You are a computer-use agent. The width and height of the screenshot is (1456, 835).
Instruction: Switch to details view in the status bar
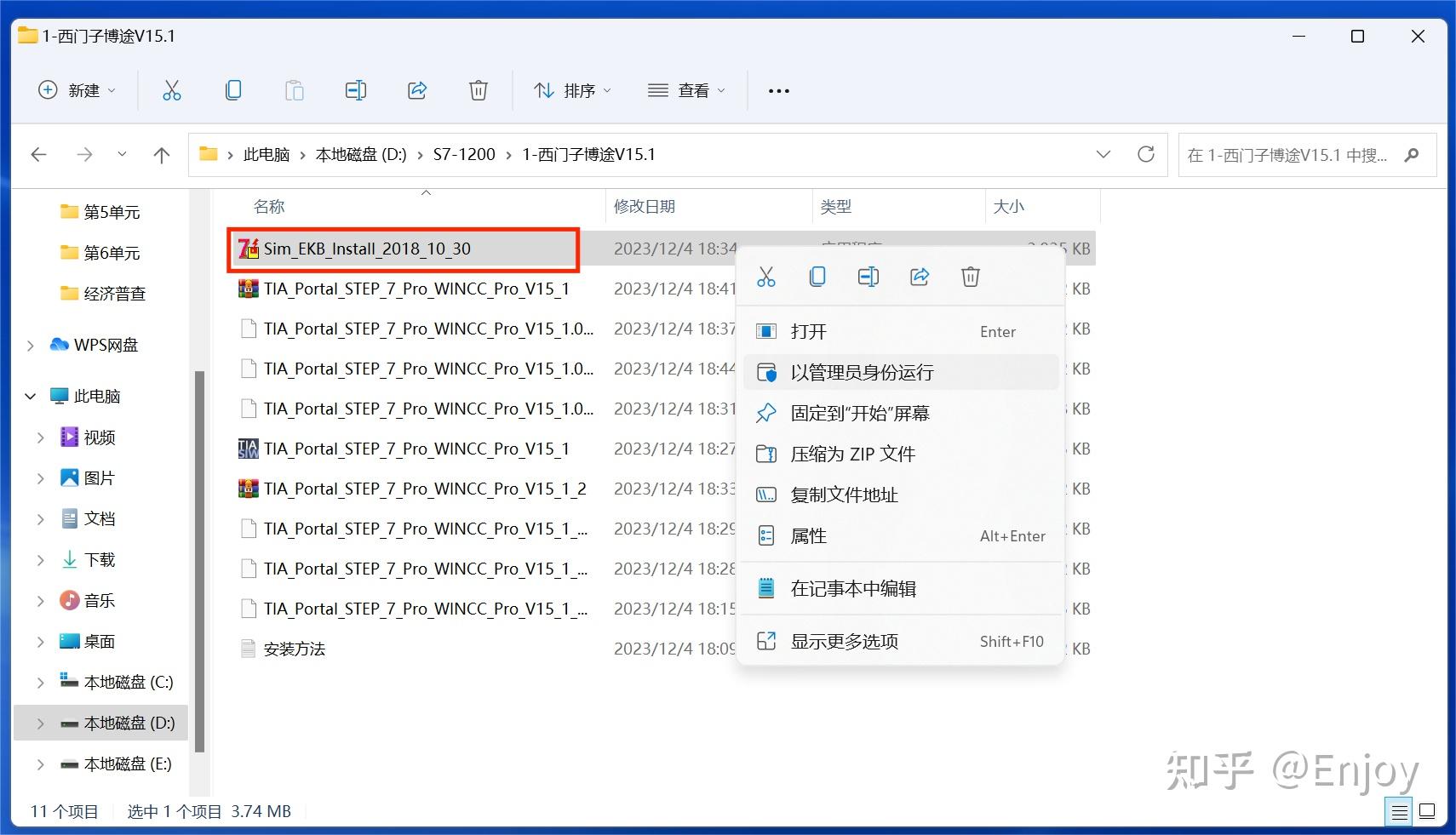coord(1397,811)
